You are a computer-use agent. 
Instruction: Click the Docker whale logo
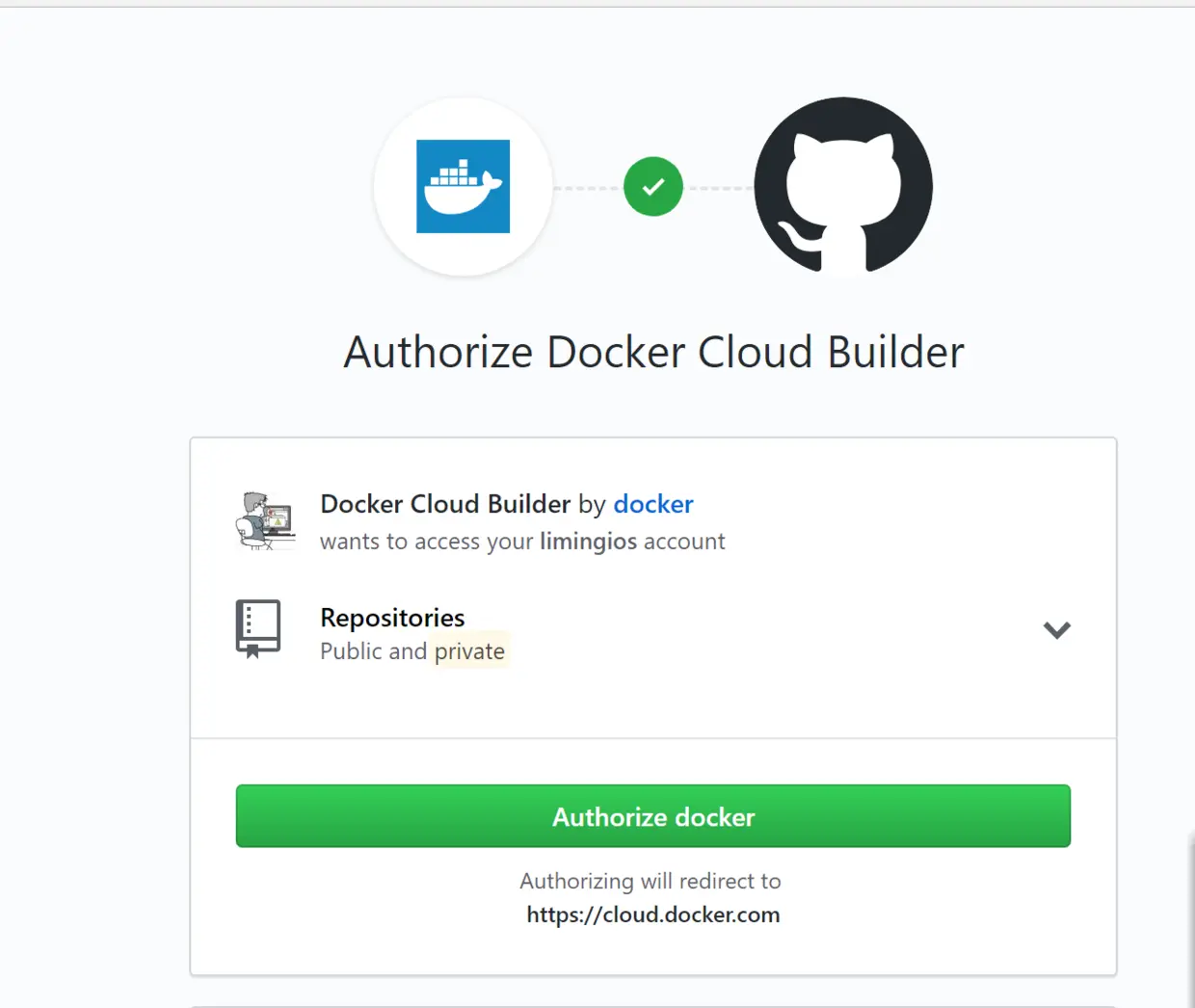click(463, 186)
